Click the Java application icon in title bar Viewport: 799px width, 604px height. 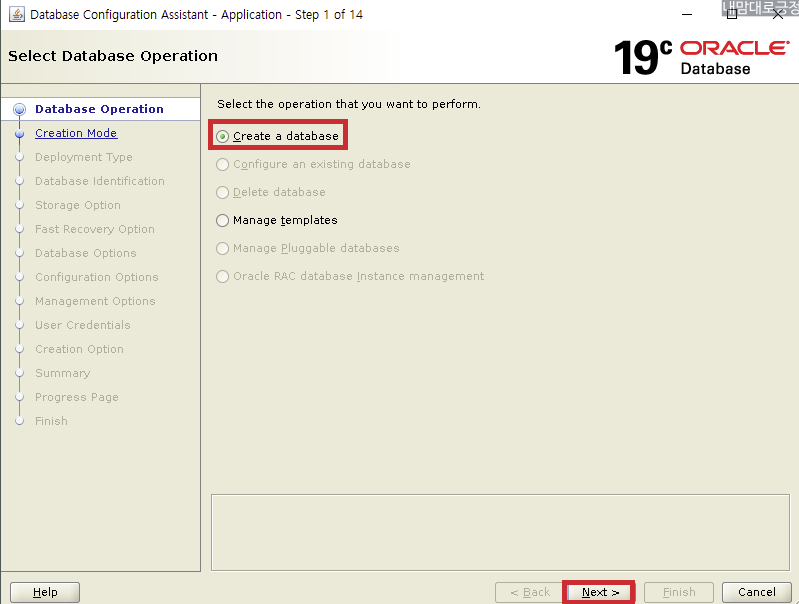pos(17,14)
